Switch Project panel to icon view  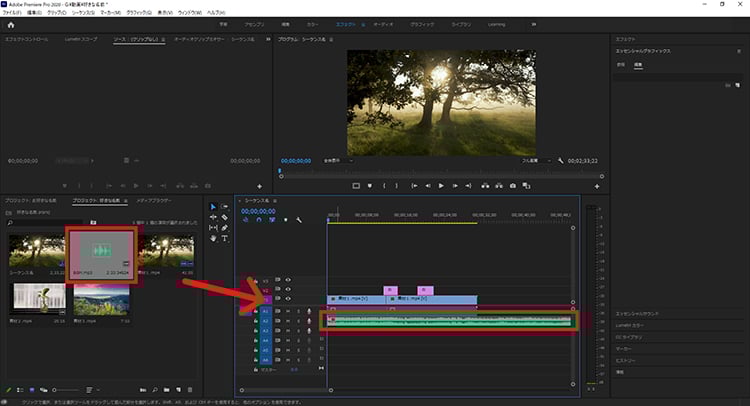click(x=32, y=390)
